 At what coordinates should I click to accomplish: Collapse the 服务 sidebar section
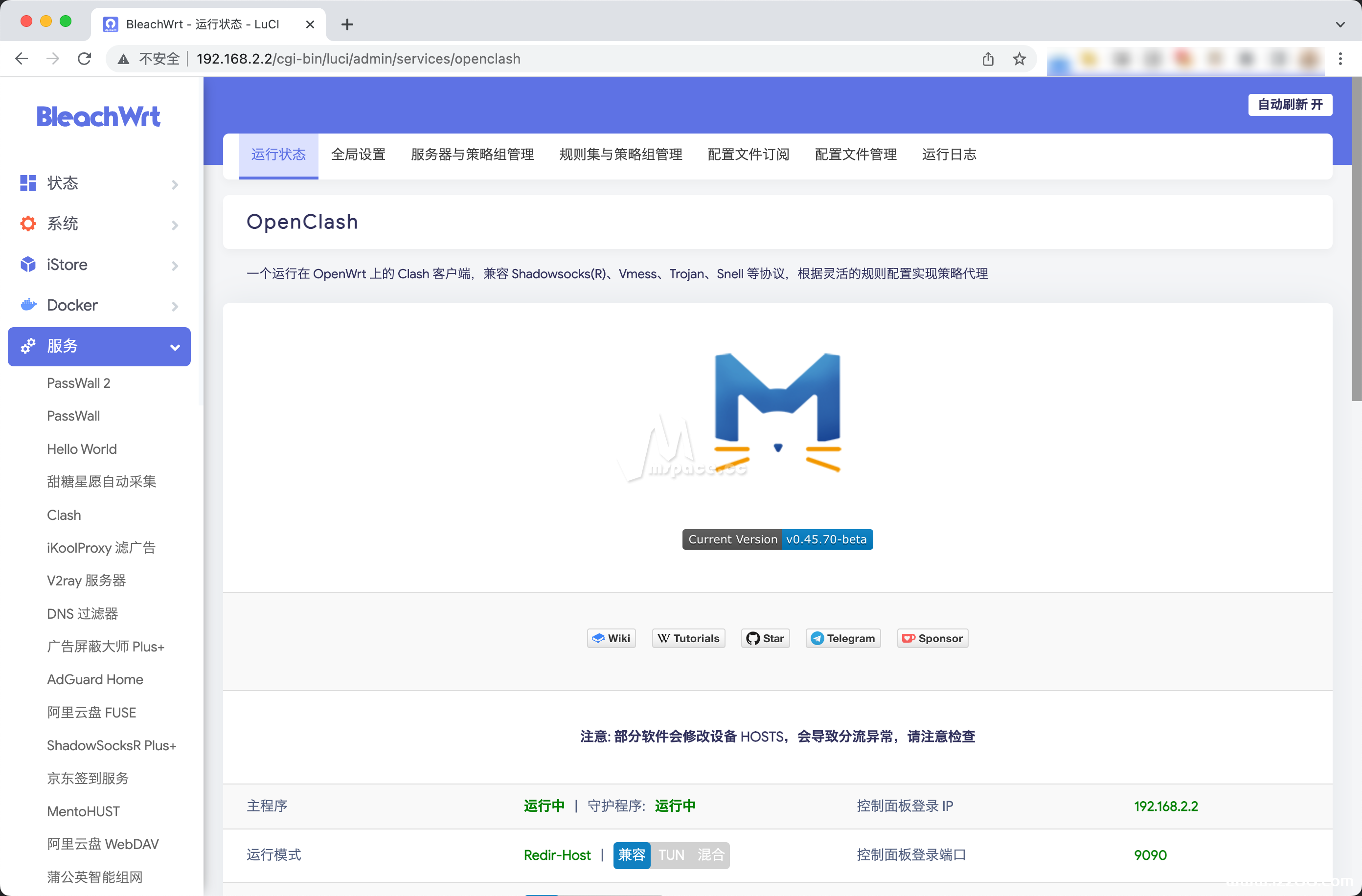point(175,346)
